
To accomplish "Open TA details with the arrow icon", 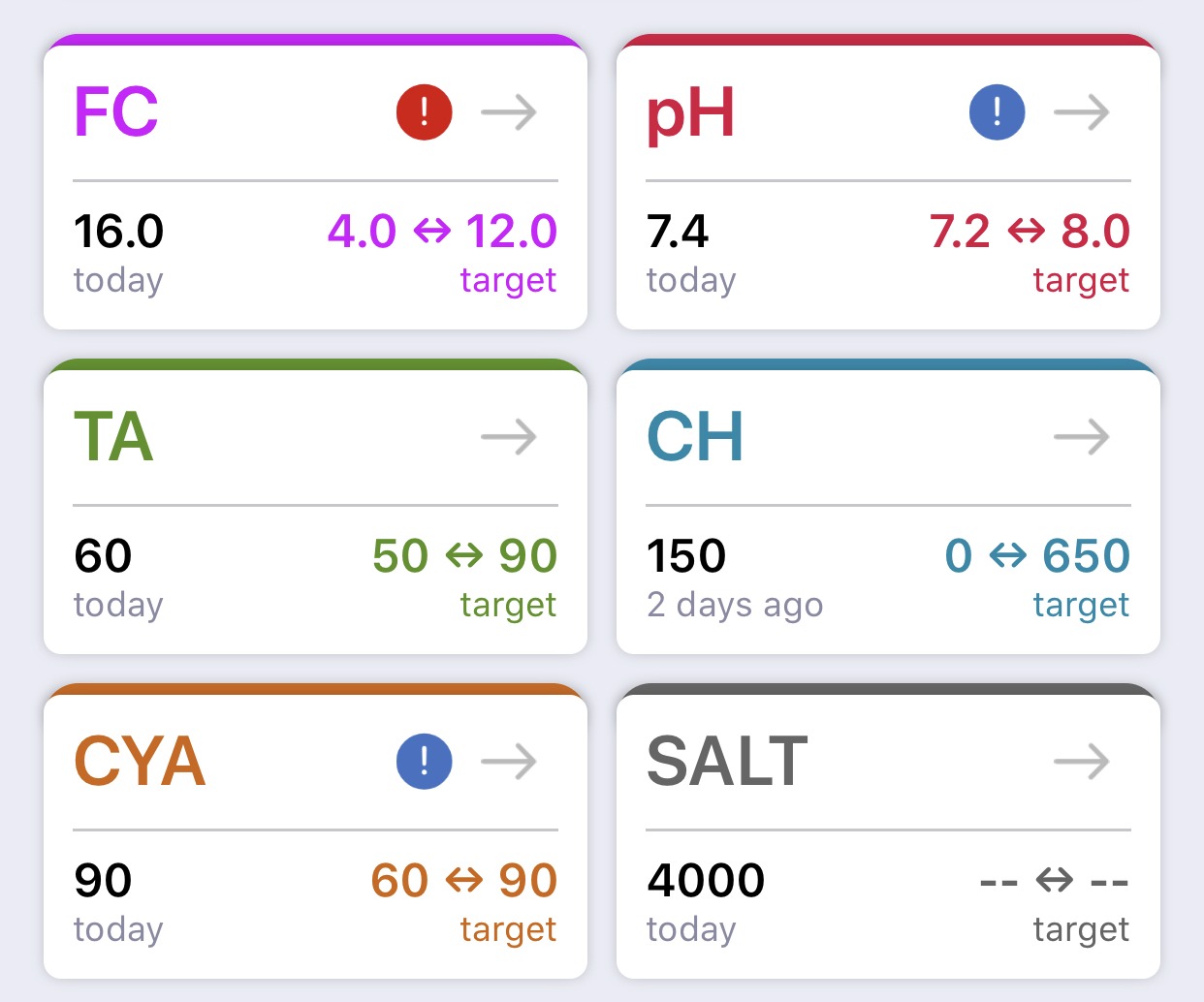I will tap(509, 437).
